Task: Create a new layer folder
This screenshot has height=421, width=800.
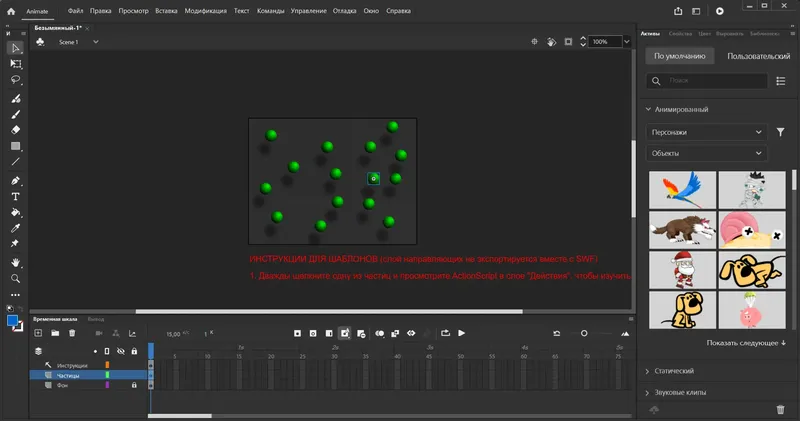Action: [55, 333]
